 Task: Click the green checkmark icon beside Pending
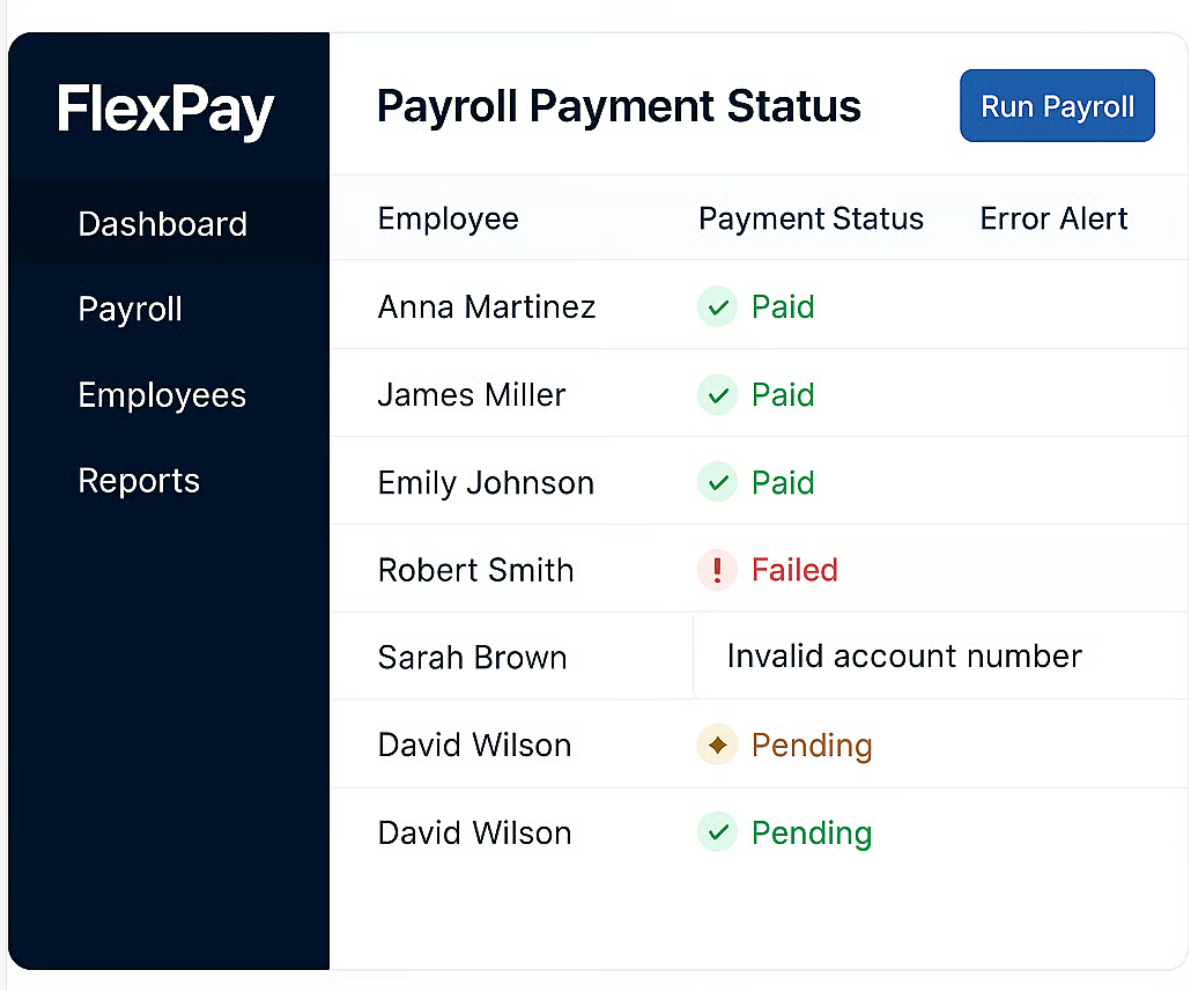coord(716,832)
